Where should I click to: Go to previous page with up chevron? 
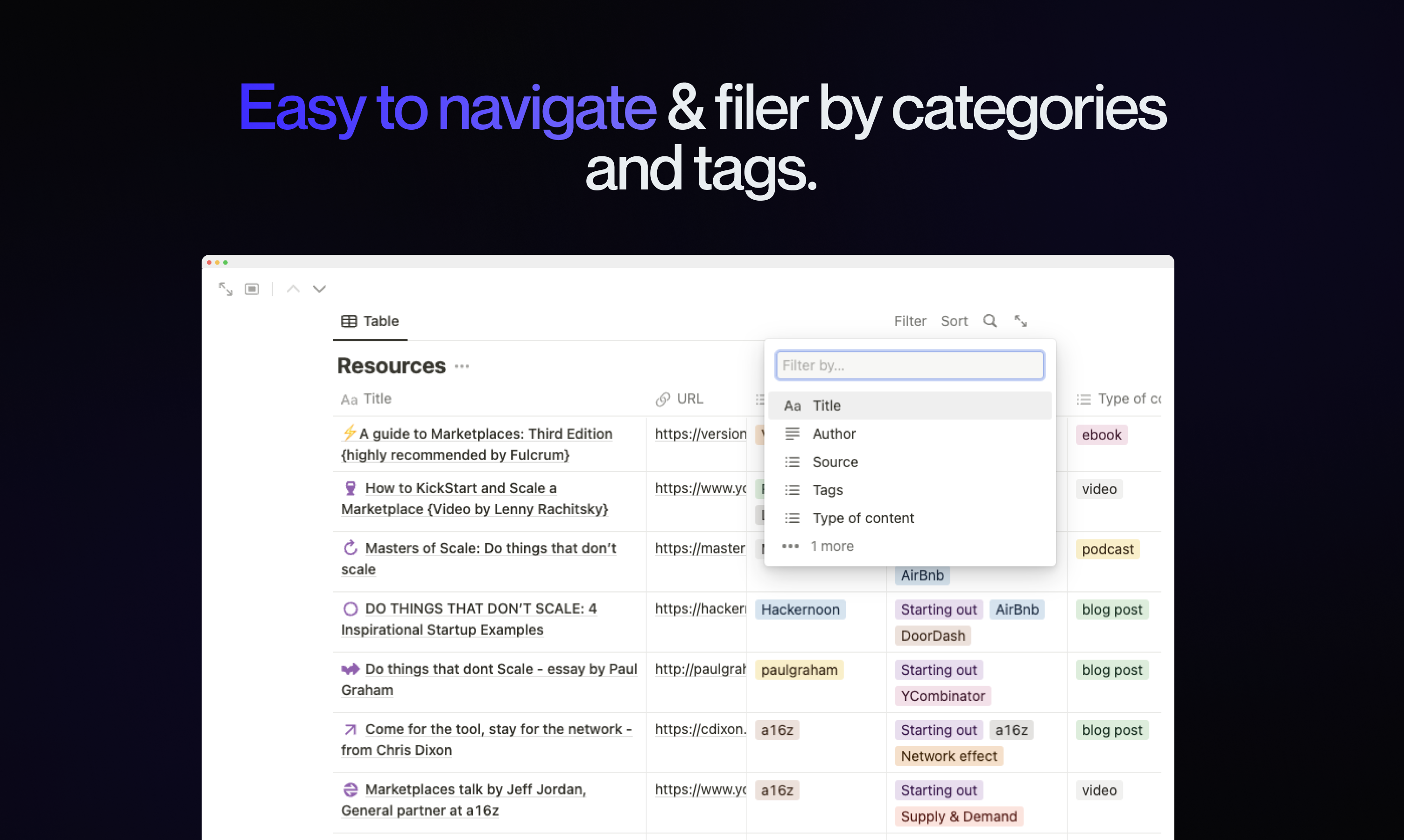(x=293, y=289)
